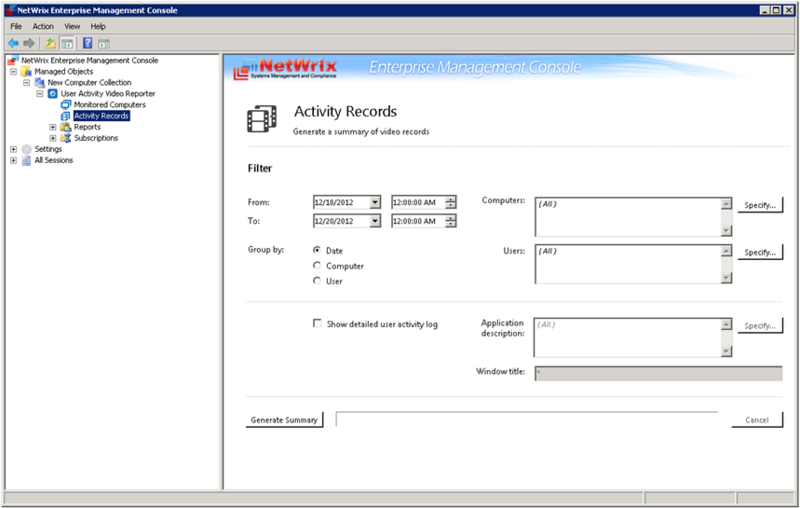Click the User Activity Video Reporter icon

coord(53,94)
